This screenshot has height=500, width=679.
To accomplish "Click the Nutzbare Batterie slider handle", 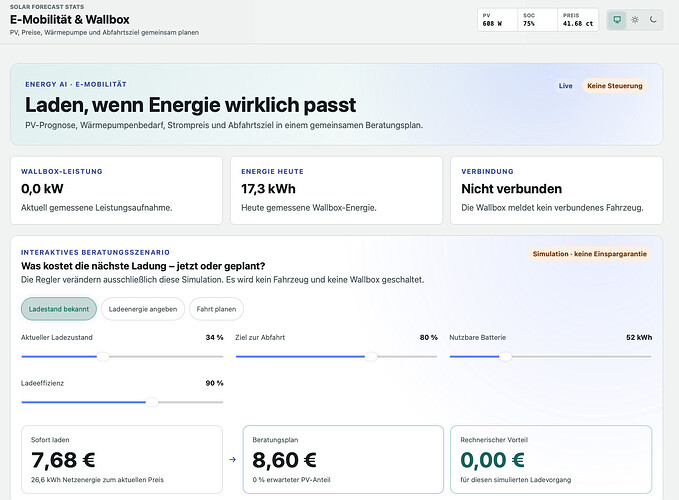I will coord(505,357).
